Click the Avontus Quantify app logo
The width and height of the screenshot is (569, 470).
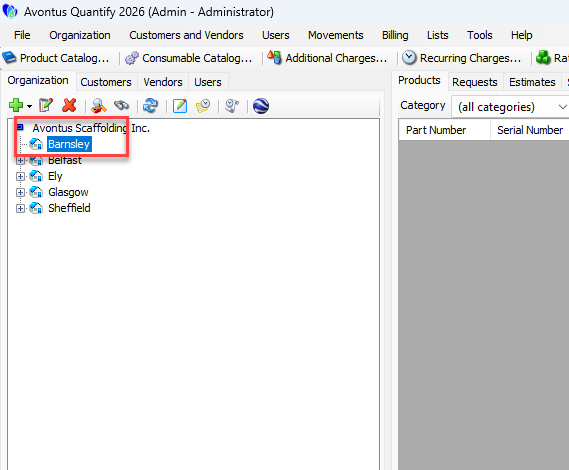[10, 11]
